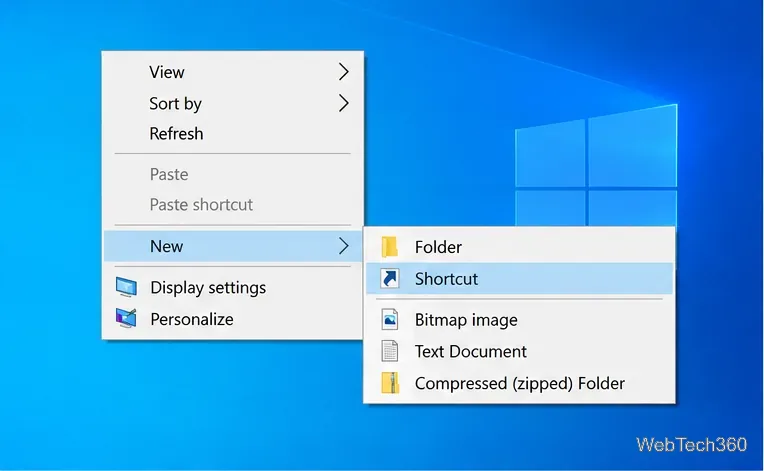Choose Refresh from the context menu
The image size is (764, 471).
(x=233, y=133)
